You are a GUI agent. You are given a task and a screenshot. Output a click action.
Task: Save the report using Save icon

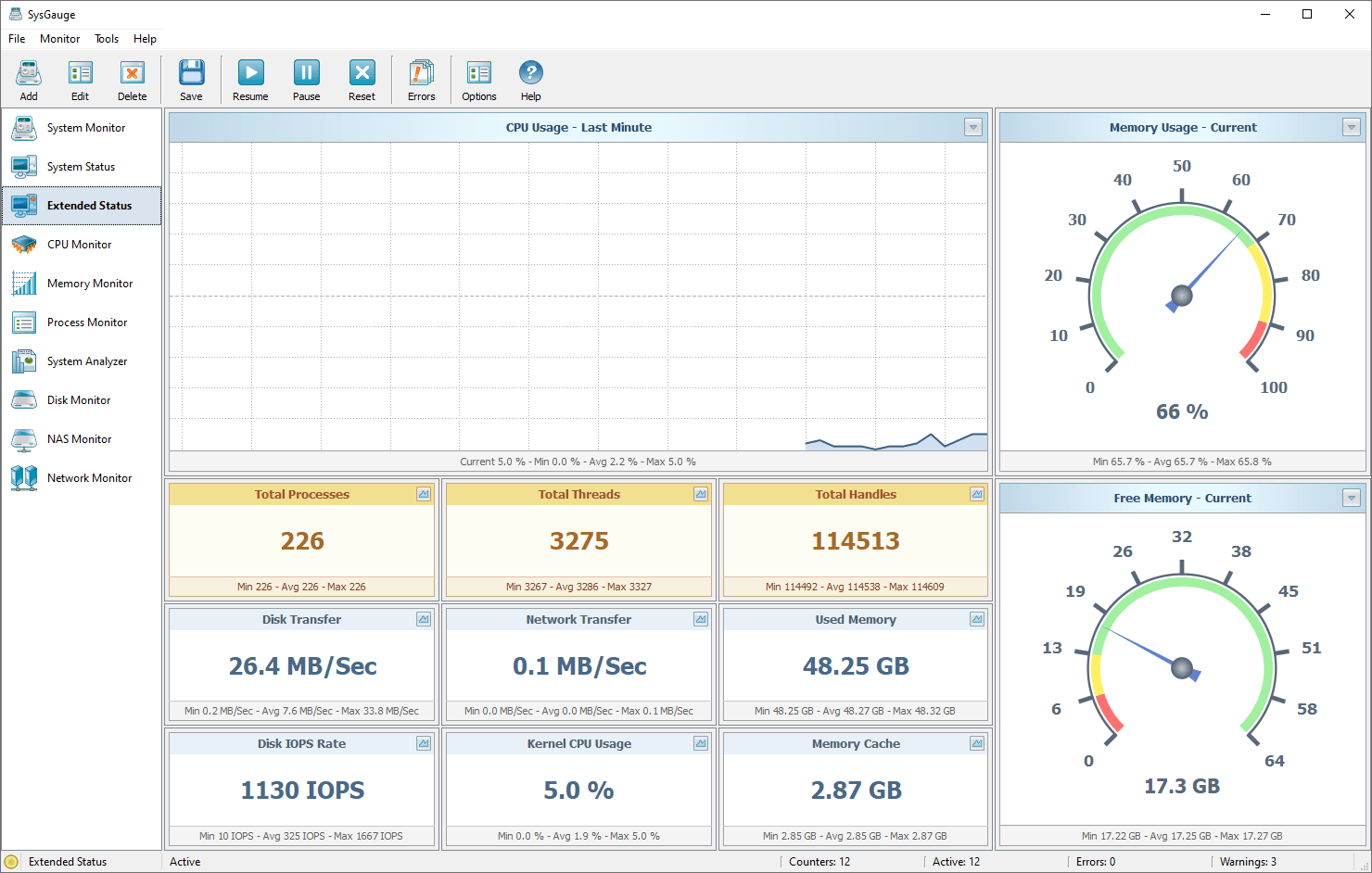click(x=191, y=73)
